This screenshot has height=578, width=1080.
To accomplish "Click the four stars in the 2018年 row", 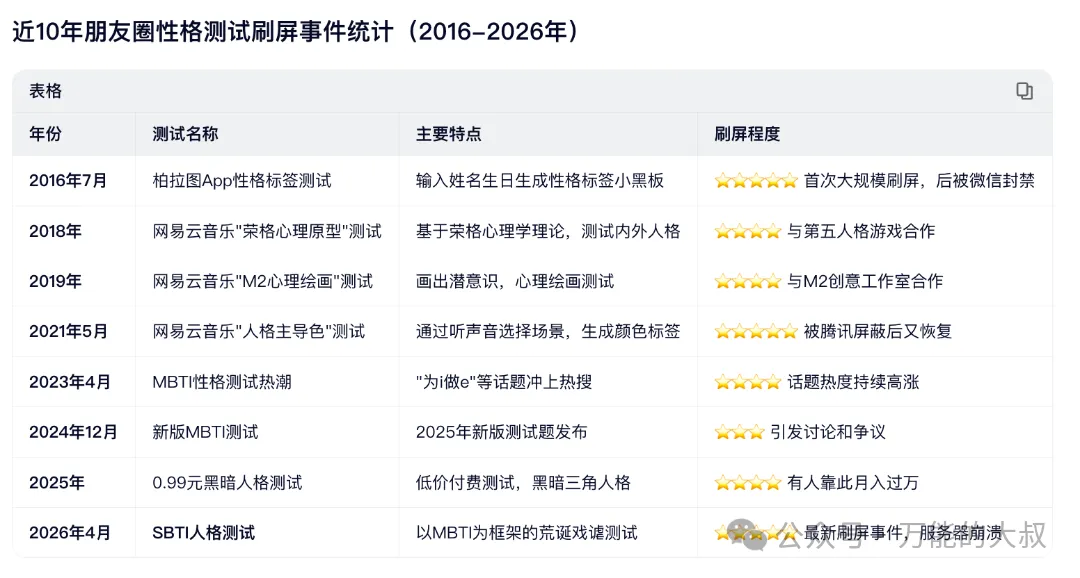I will tap(747, 231).
